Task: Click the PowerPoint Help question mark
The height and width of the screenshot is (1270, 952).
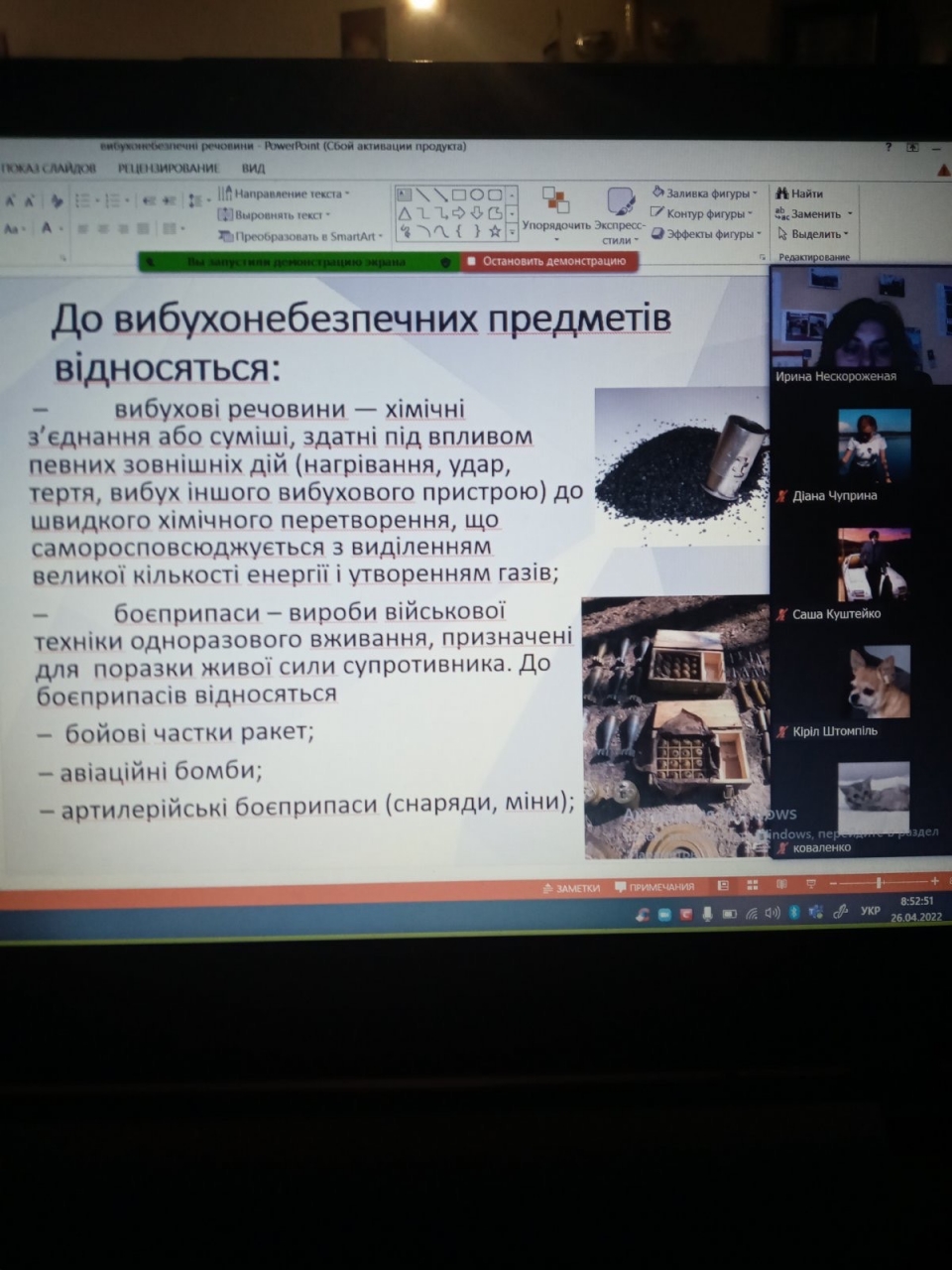Action: point(889,147)
